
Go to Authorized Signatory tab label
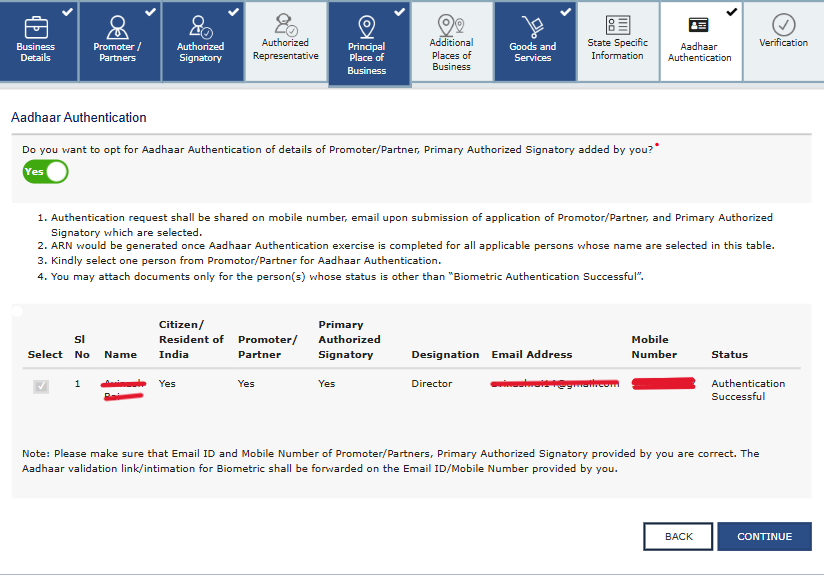(200, 52)
